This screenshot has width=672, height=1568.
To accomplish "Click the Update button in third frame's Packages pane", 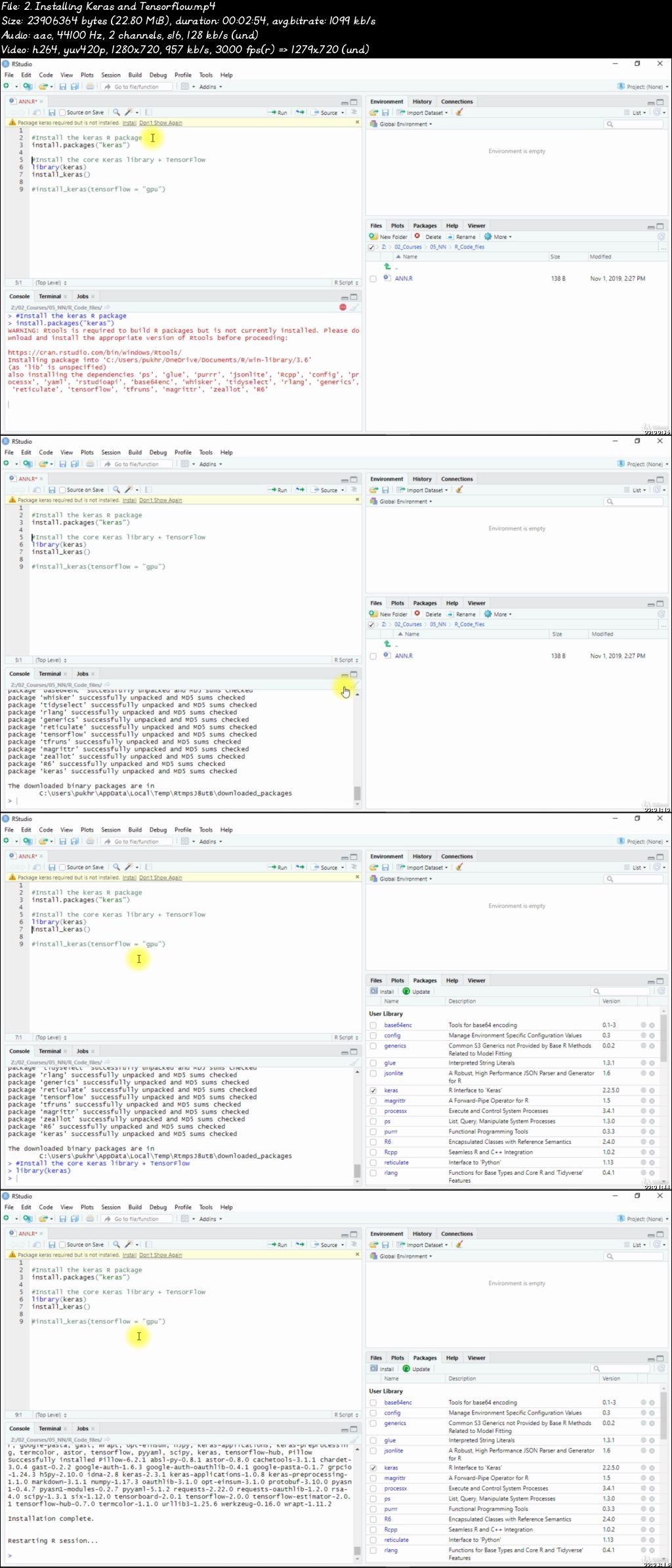I will [417, 991].
